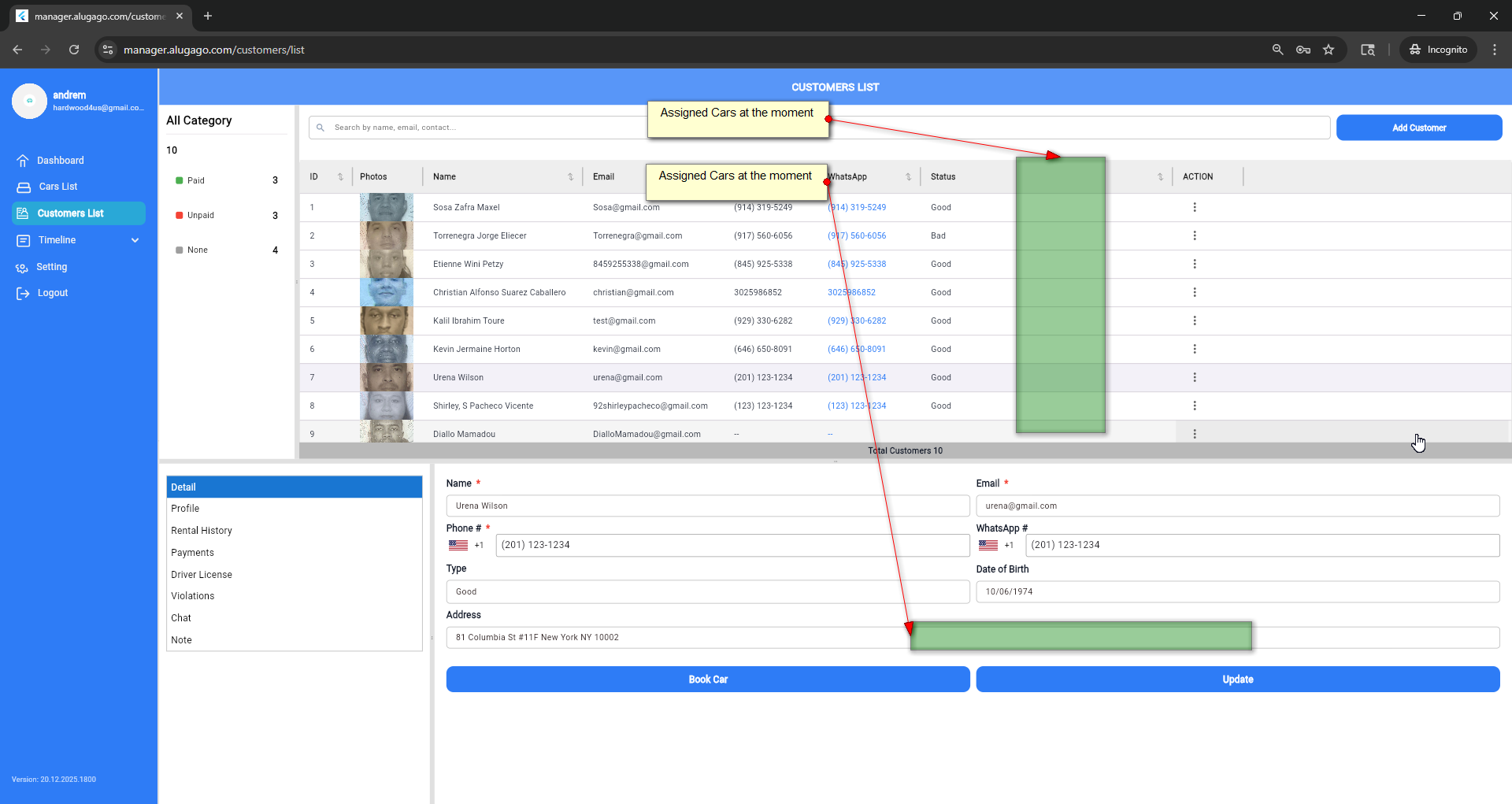Sort table by Name column arrows
The image size is (1512, 804).
point(570,177)
